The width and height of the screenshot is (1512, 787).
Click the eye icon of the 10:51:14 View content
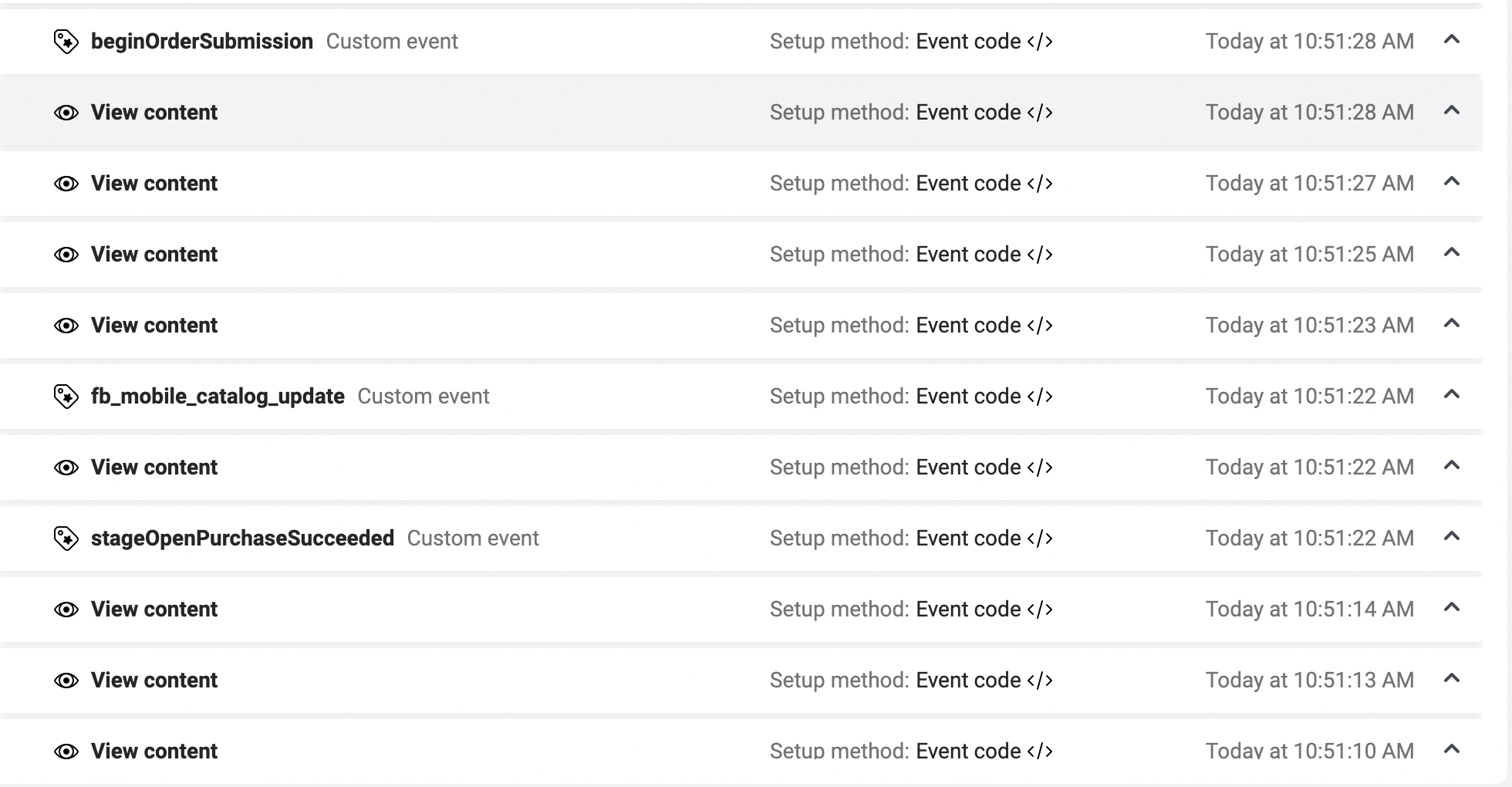66,610
